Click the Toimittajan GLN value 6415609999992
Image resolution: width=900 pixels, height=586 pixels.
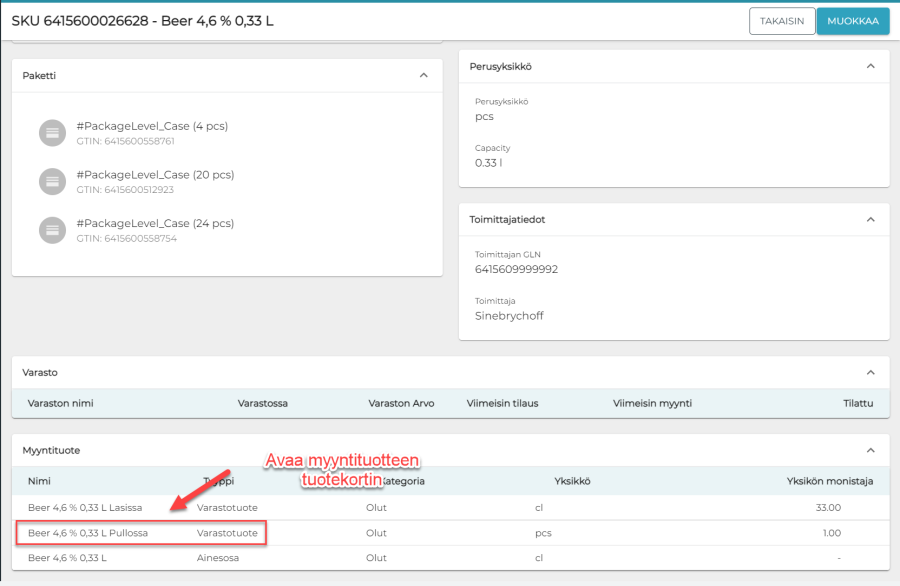(516, 269)
